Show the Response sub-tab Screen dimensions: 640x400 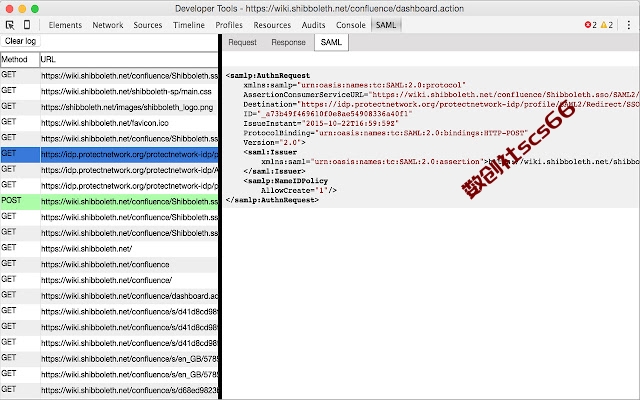click(289, 42)
